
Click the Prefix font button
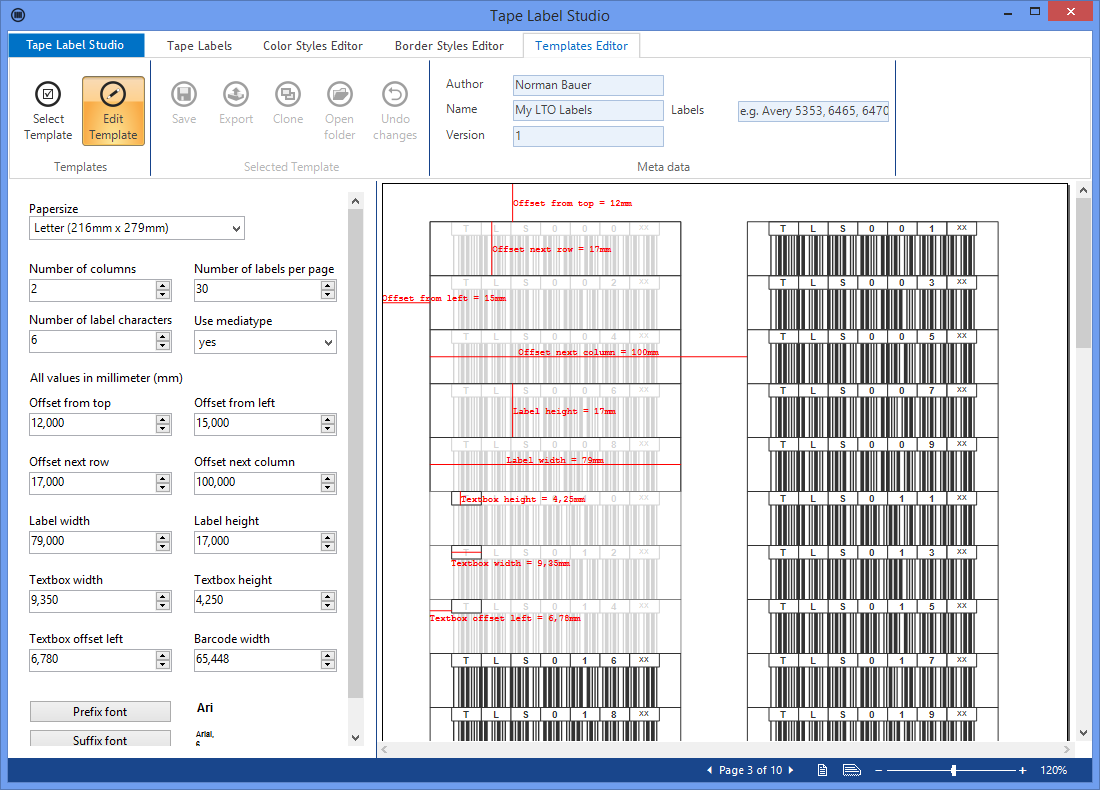coord(100,711)
